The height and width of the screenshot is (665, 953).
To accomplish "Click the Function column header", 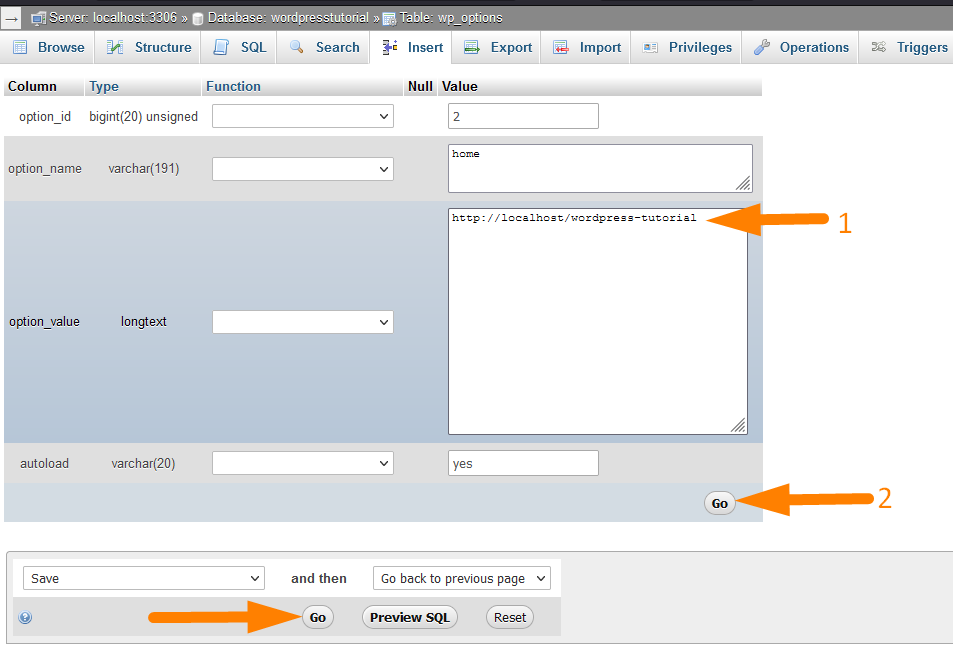I will tap(233, 86).
